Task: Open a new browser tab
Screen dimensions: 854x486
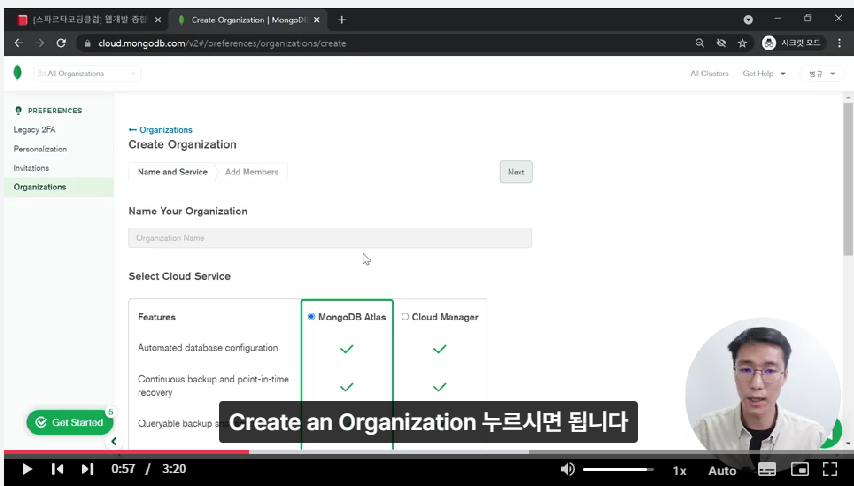Action: pyautogui.click(x=342, y=20)
